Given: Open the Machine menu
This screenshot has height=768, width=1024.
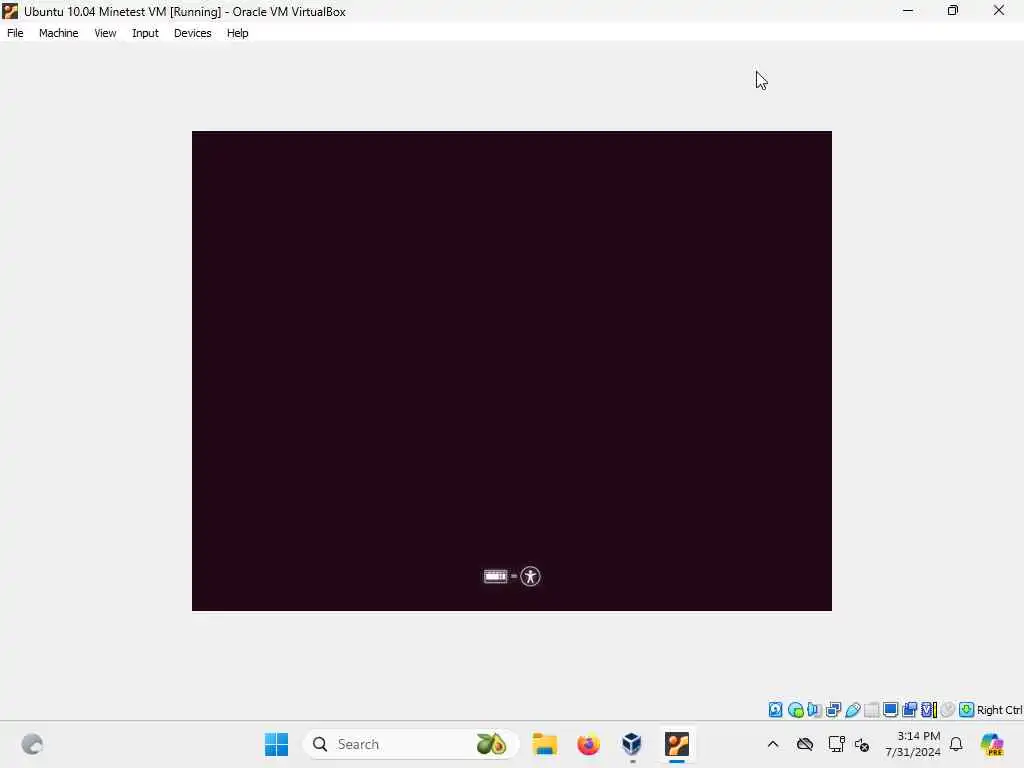Looking at the screenshot, I should coord(58,33).
